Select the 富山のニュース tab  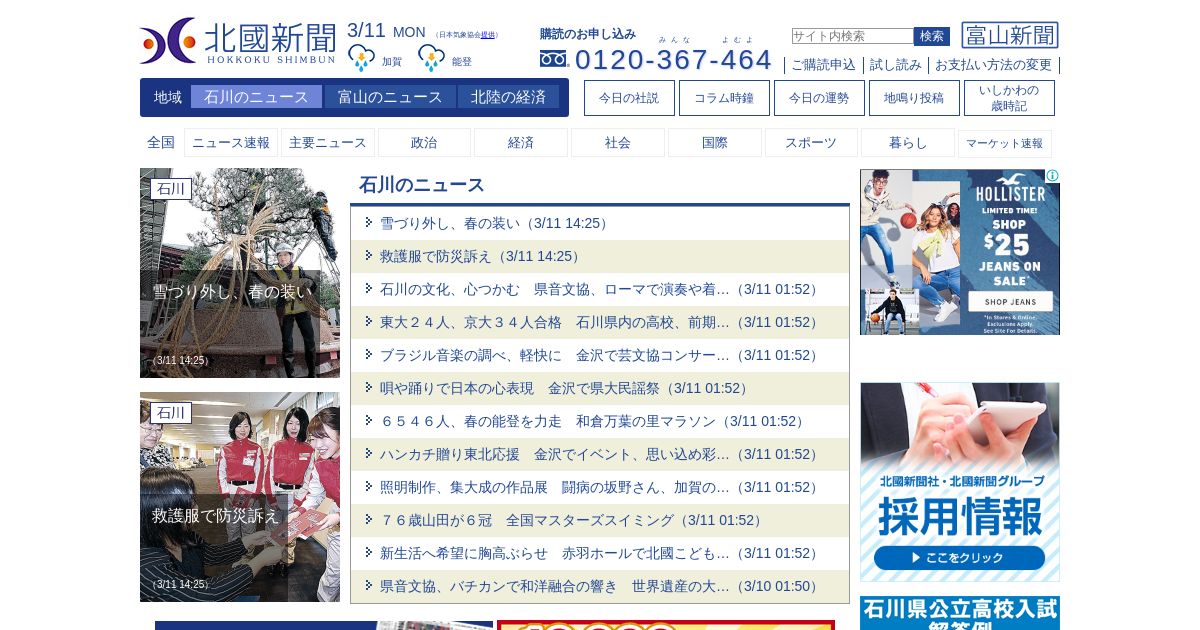pyautogui.click(x=390, y=97)
